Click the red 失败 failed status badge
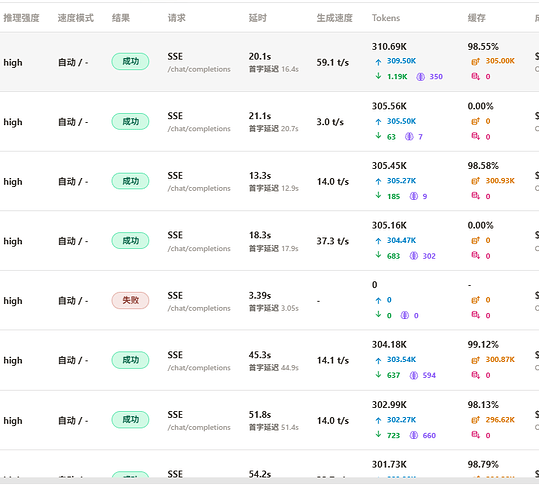The height and width of the screenshot is (500, 539). pyautogui.click(x=130, y=300)
